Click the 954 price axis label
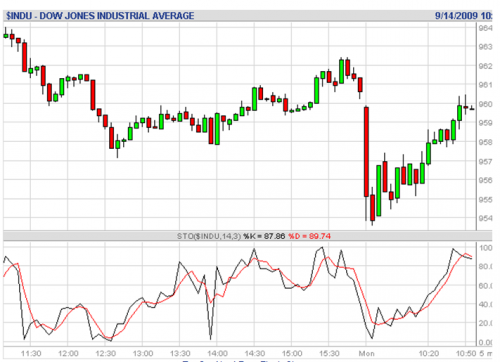 [x=485, y=218]
